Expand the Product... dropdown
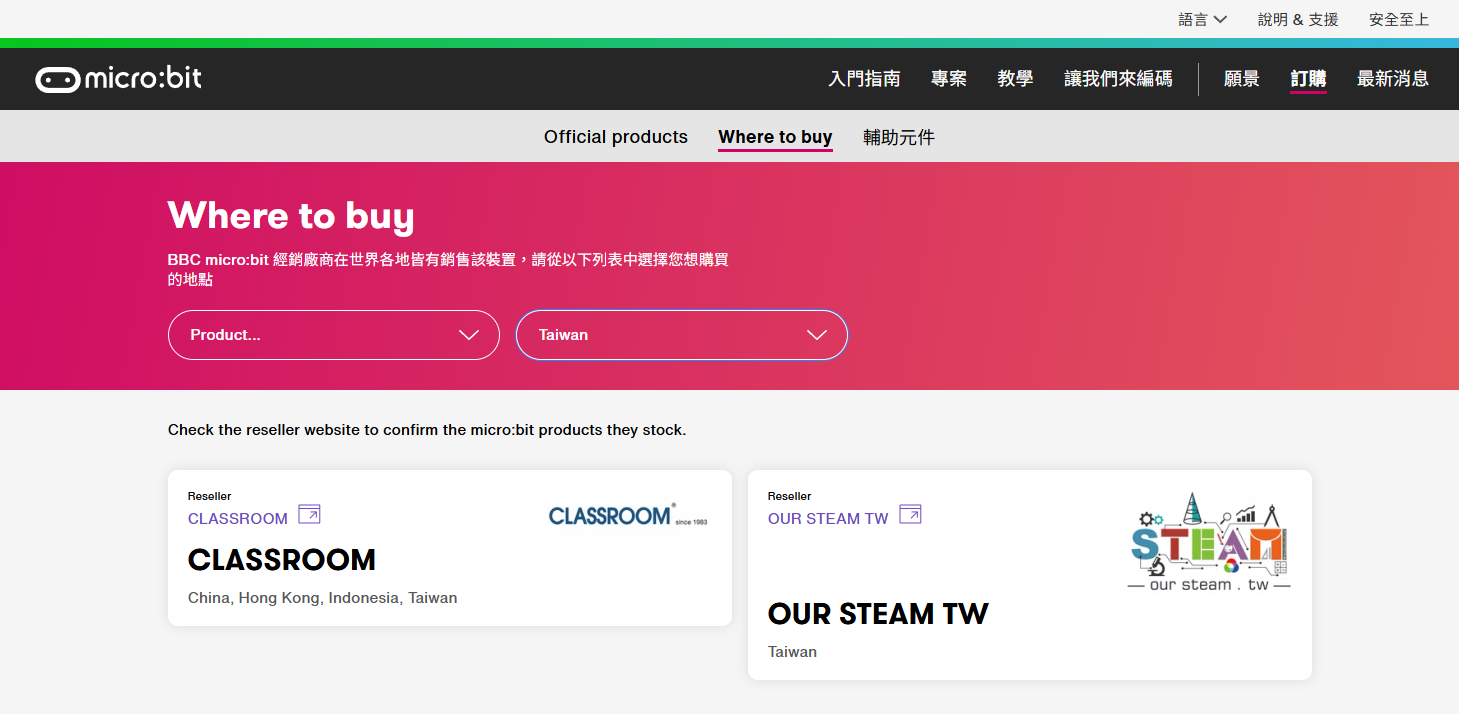 334,335
